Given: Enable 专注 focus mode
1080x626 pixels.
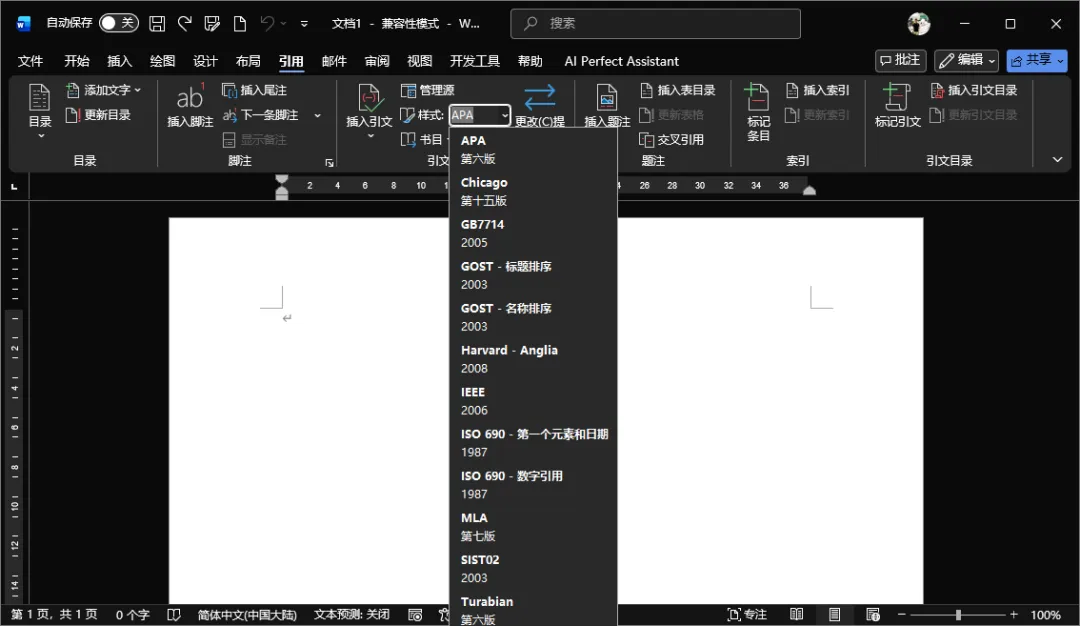Looking at the screenshot, I should point(747,614).
